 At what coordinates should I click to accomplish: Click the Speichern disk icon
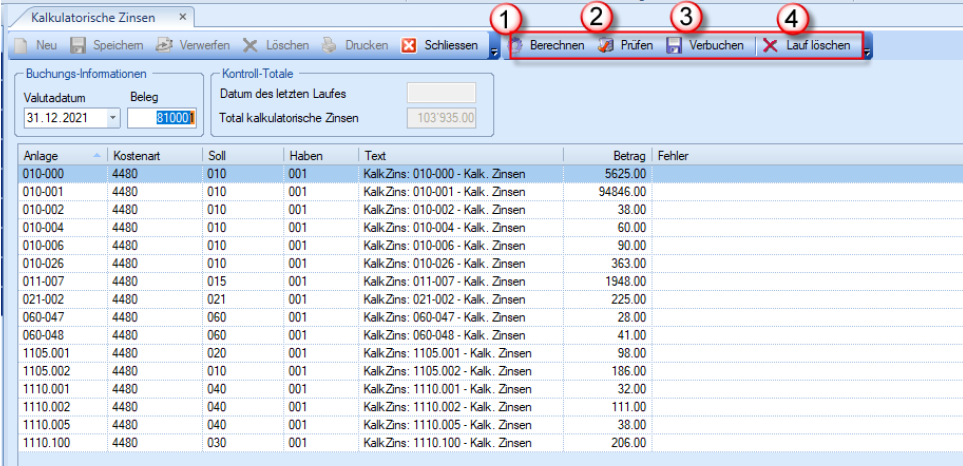click(78, 46)
